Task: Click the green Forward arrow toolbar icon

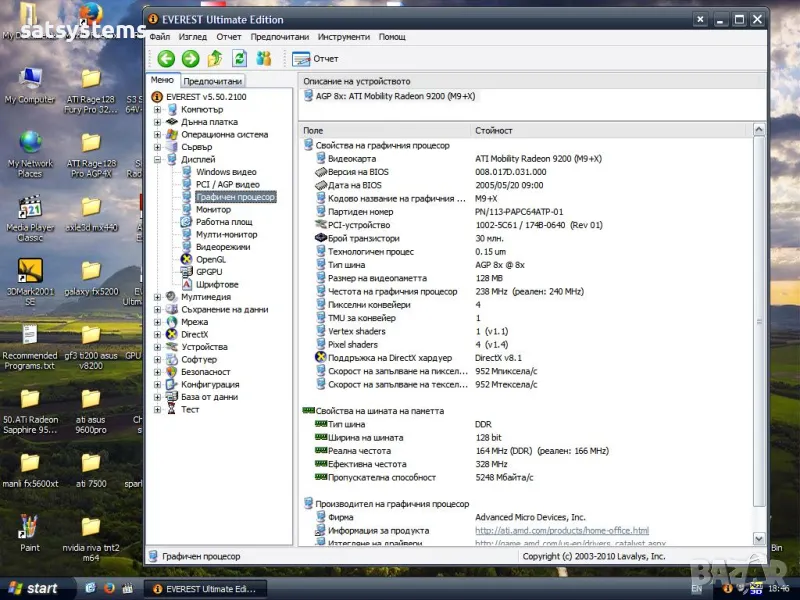Action: (190, 59)
